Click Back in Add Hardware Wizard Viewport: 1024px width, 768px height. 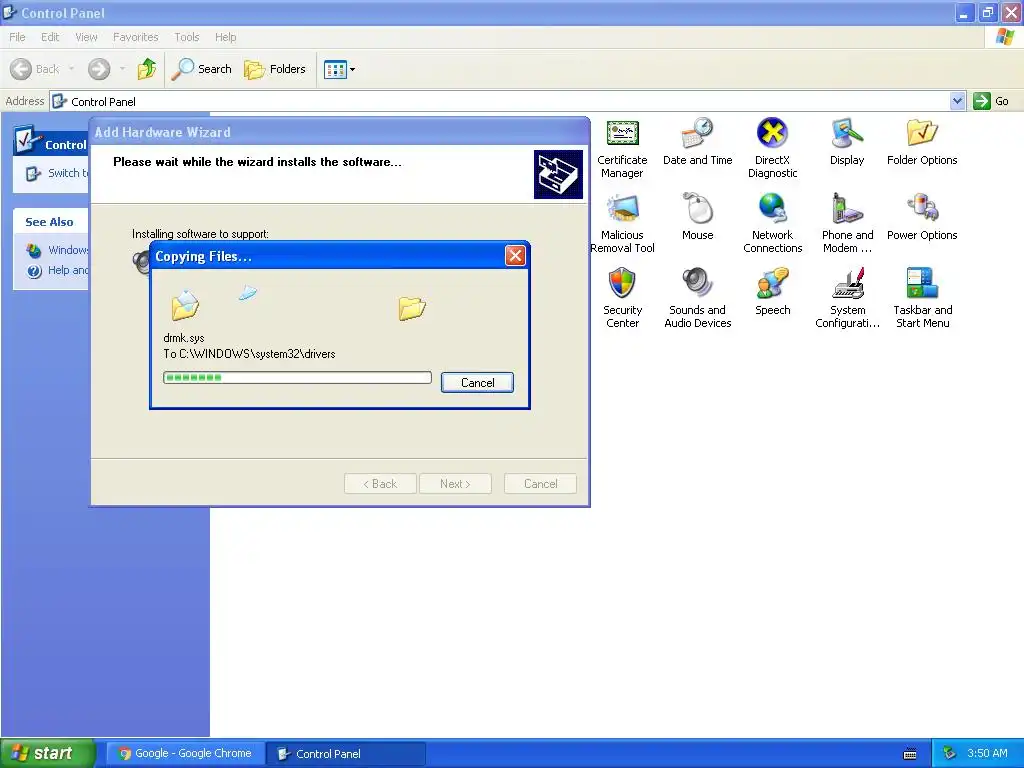[380, 484]
